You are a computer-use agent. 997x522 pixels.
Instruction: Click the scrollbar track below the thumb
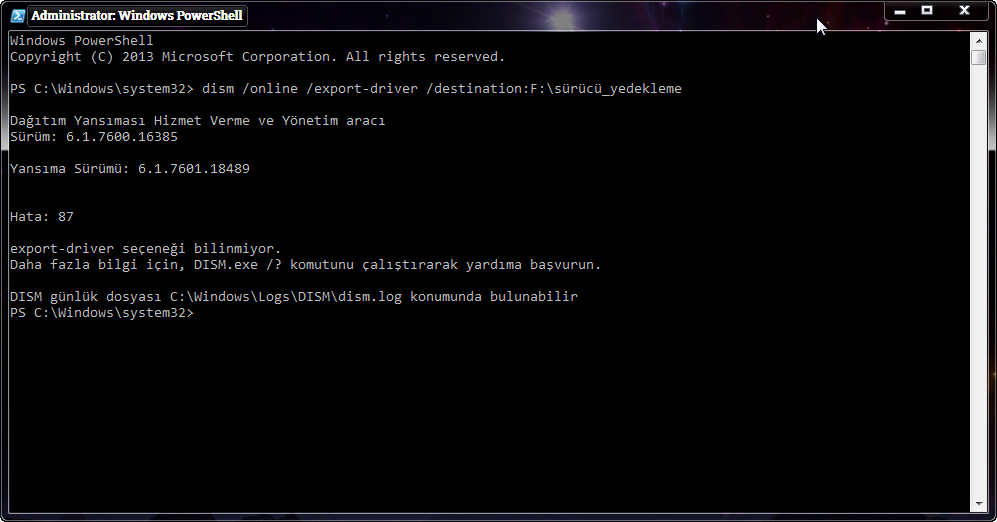(979, 280)
